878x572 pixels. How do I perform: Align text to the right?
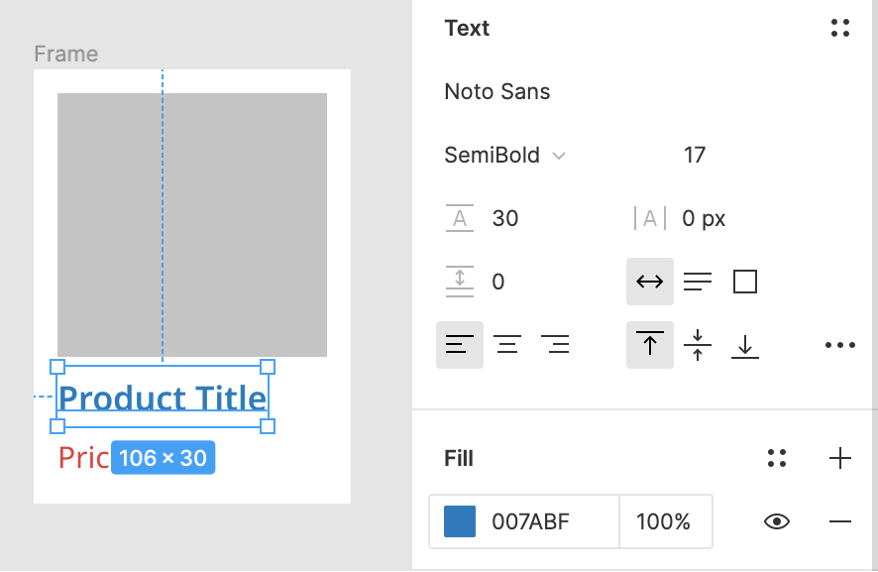point(555,346)
